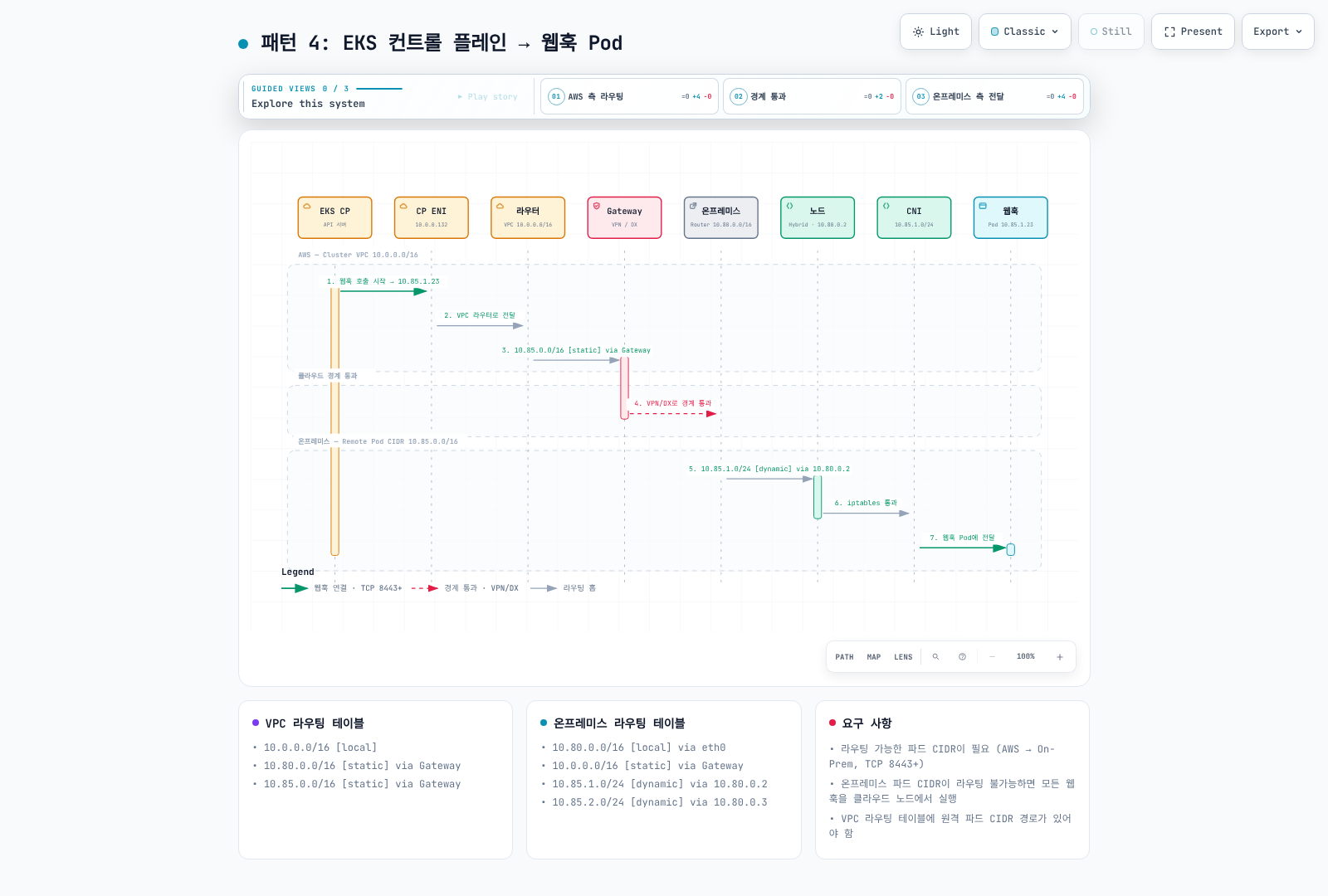Activate MAP mode in canvas toolbar
The image size is (1328, 896).
pyautogui.click(x=874, y=657)
